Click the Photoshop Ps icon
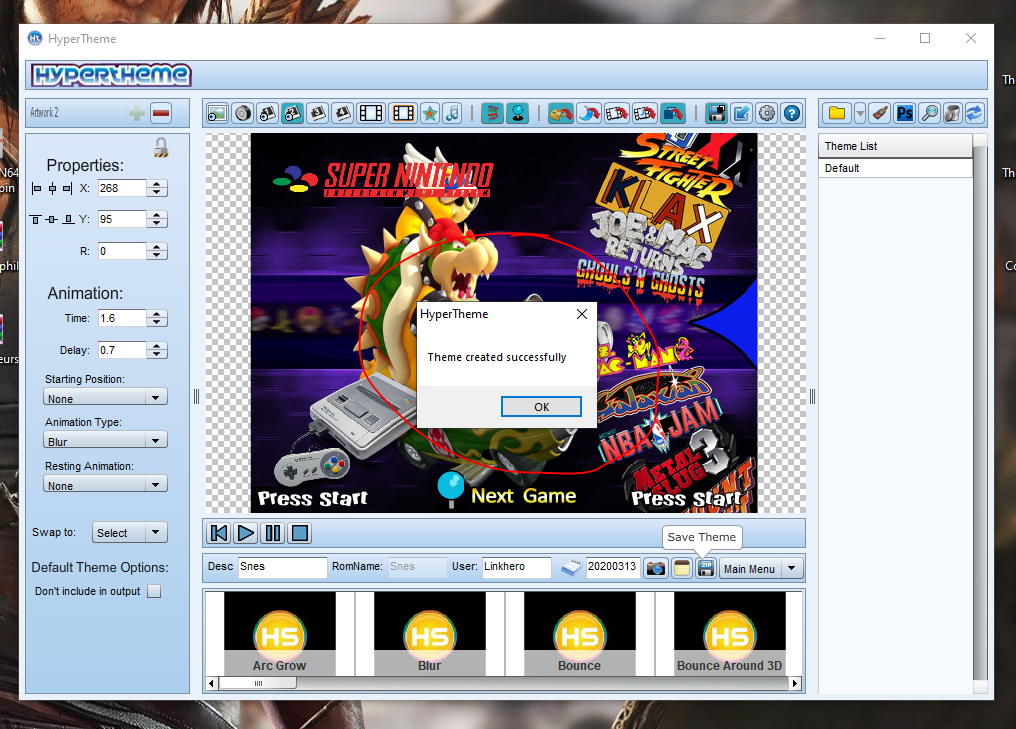 [x=905, y=113]
